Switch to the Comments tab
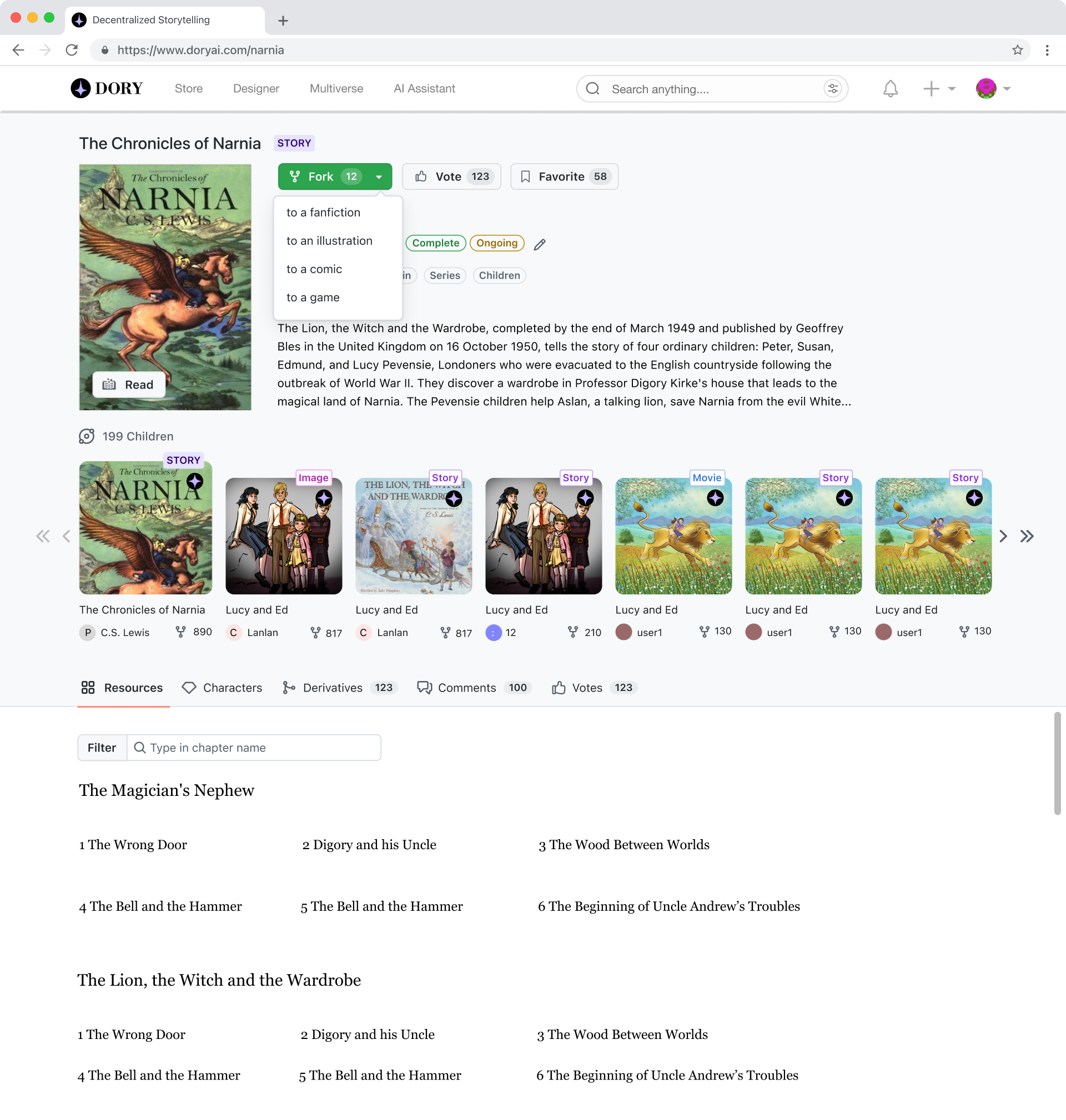 (474, 687)
